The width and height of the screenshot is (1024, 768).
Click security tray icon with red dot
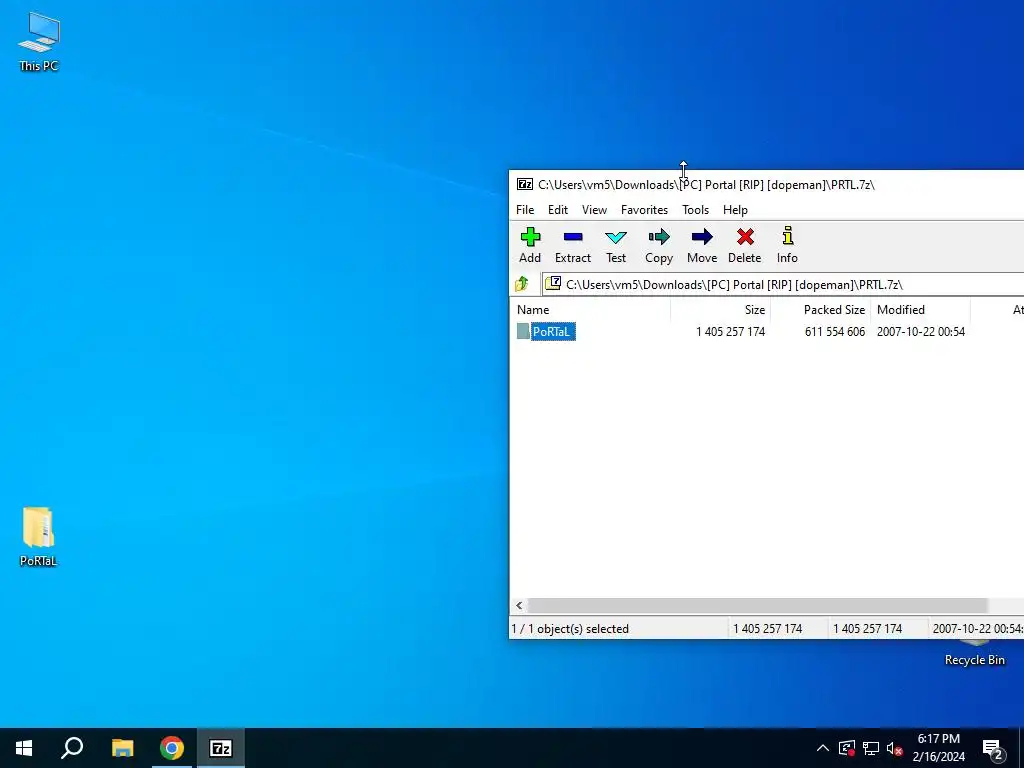point(847,748)
